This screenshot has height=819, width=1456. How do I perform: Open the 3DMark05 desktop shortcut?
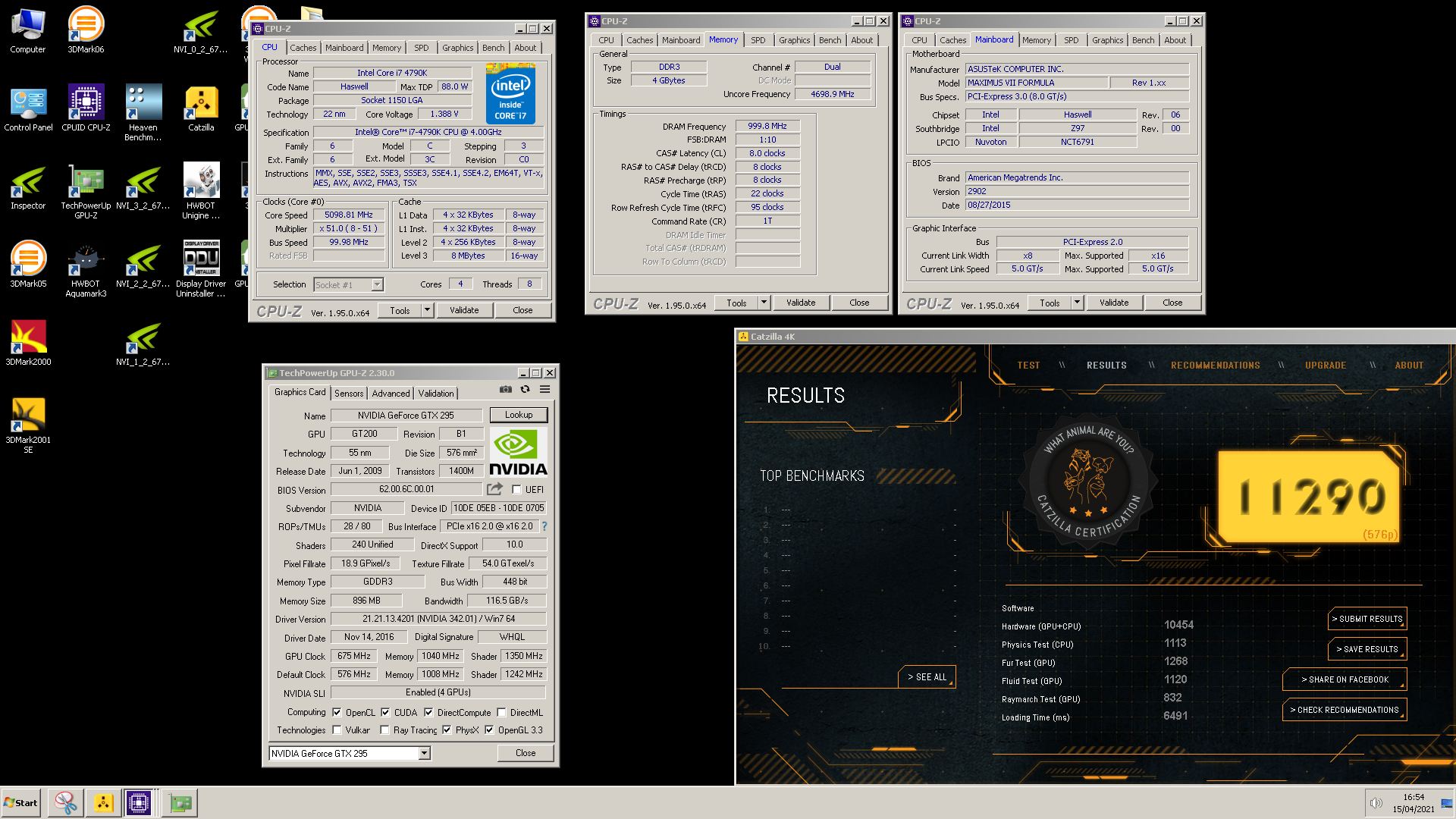point(28,265)
